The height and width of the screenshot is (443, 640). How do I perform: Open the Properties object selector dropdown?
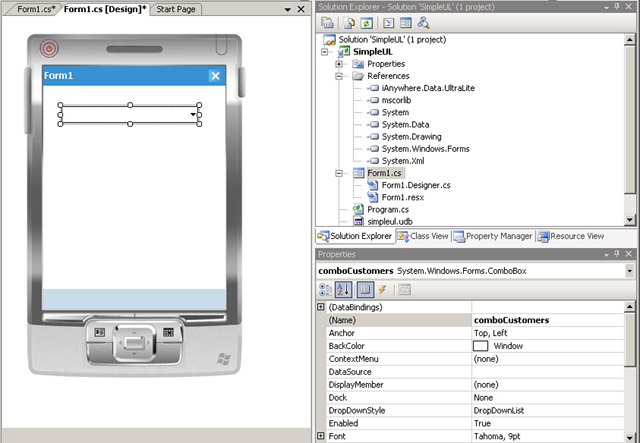(x=629, y=271)
